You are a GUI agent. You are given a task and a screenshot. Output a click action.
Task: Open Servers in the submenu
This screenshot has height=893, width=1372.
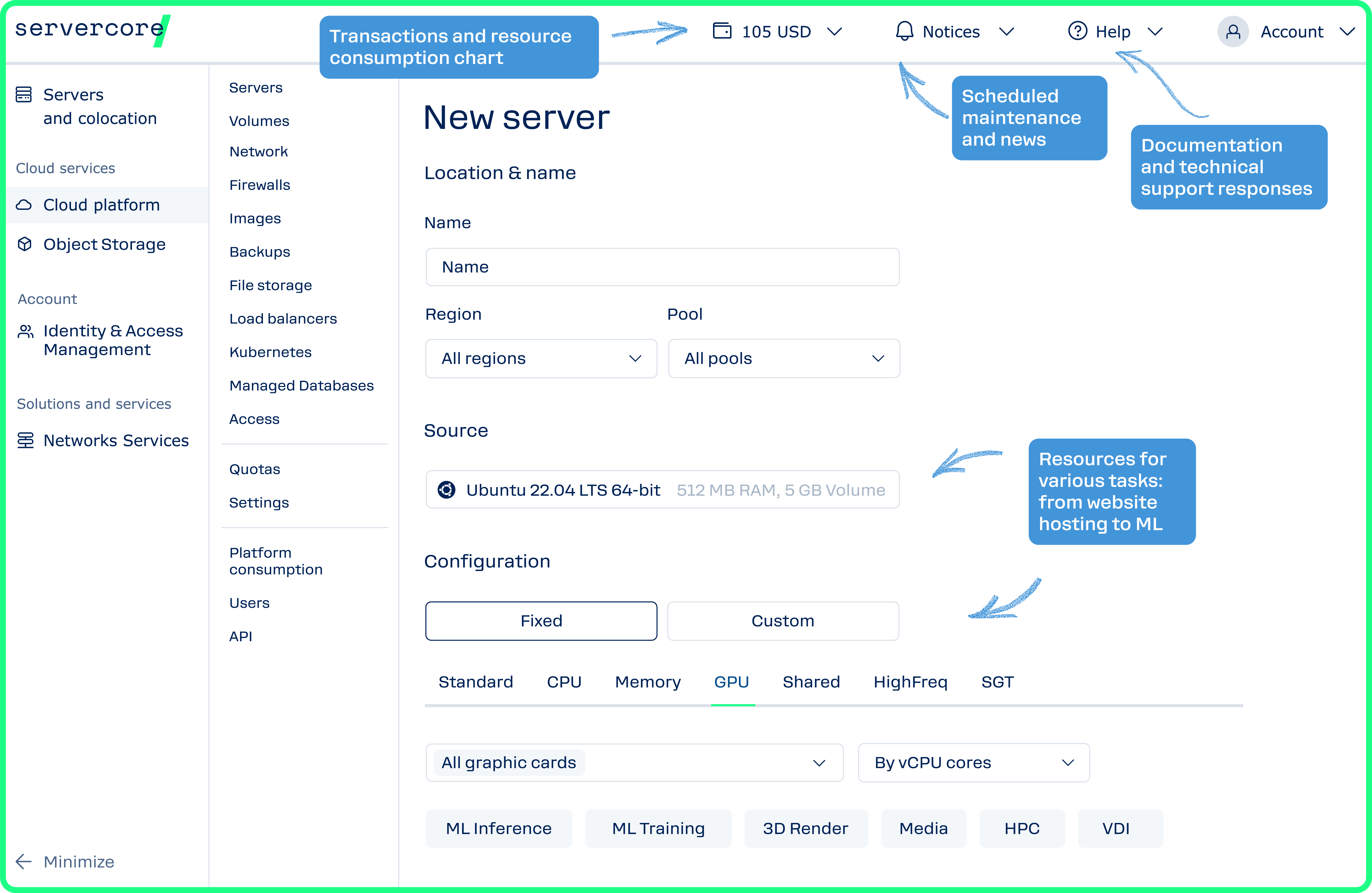click(x=255, y=88)
